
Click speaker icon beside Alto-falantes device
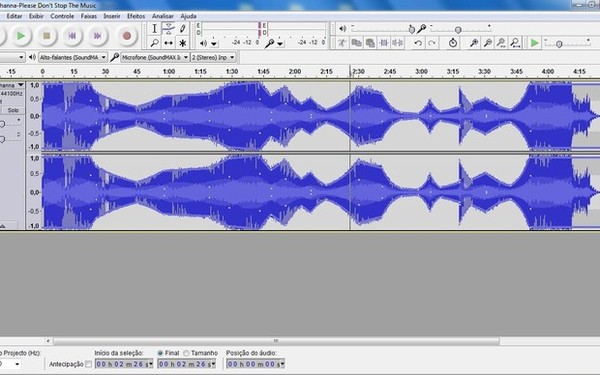(x=33, y=57)
